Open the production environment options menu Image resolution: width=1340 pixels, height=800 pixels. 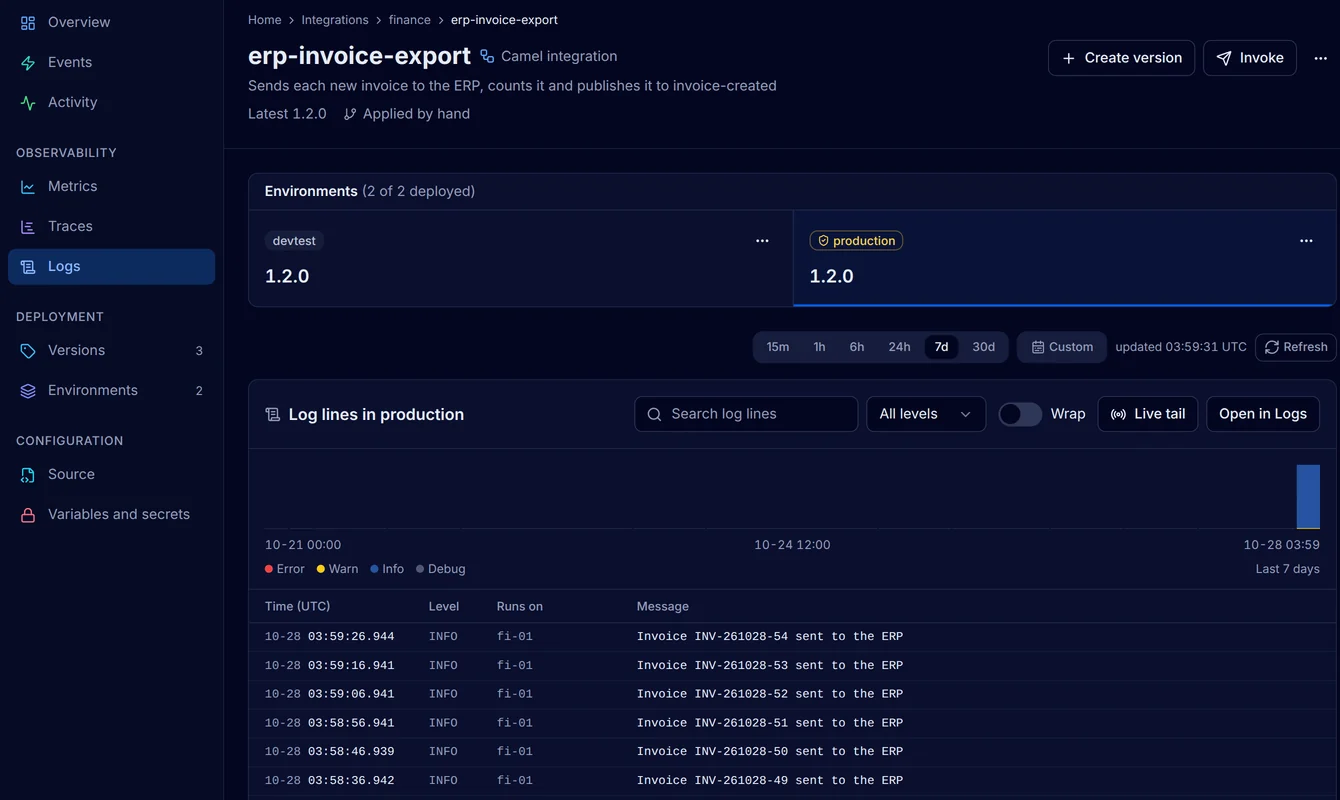(x=1306, y=241)
